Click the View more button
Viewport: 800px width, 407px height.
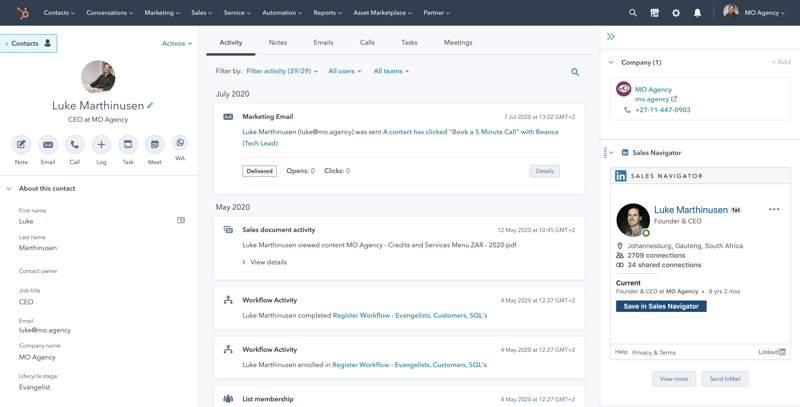point(674,379)
